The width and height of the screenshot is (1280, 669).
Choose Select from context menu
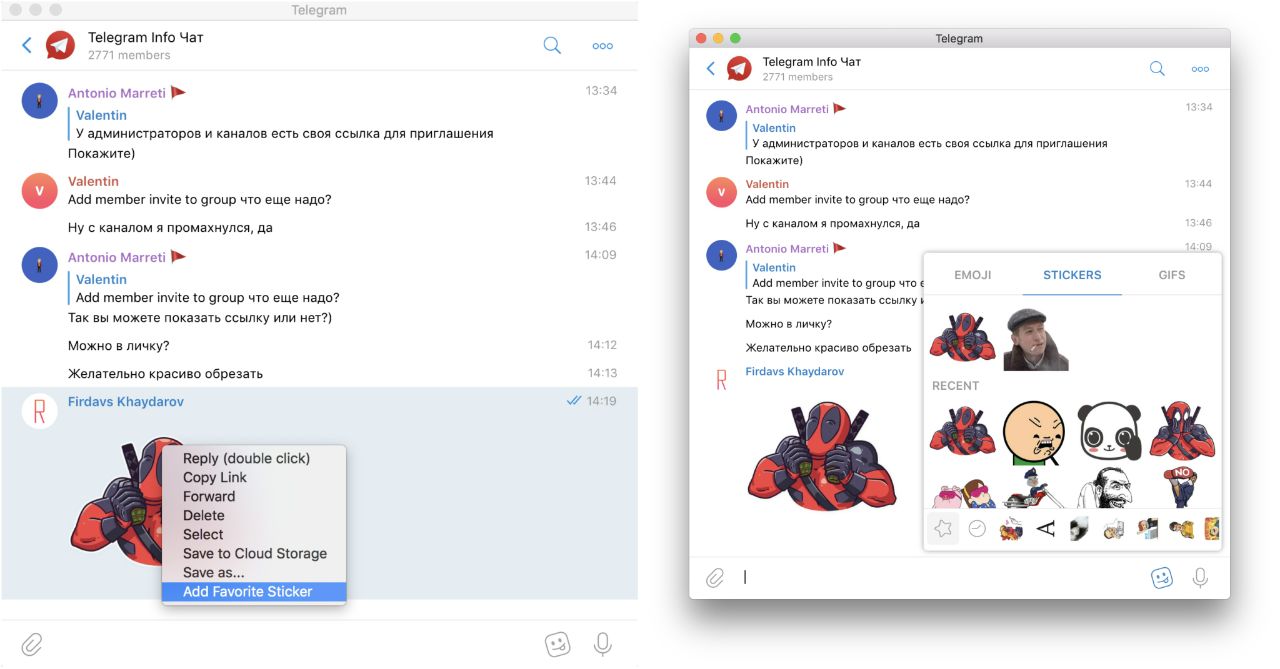click(203, 534)
